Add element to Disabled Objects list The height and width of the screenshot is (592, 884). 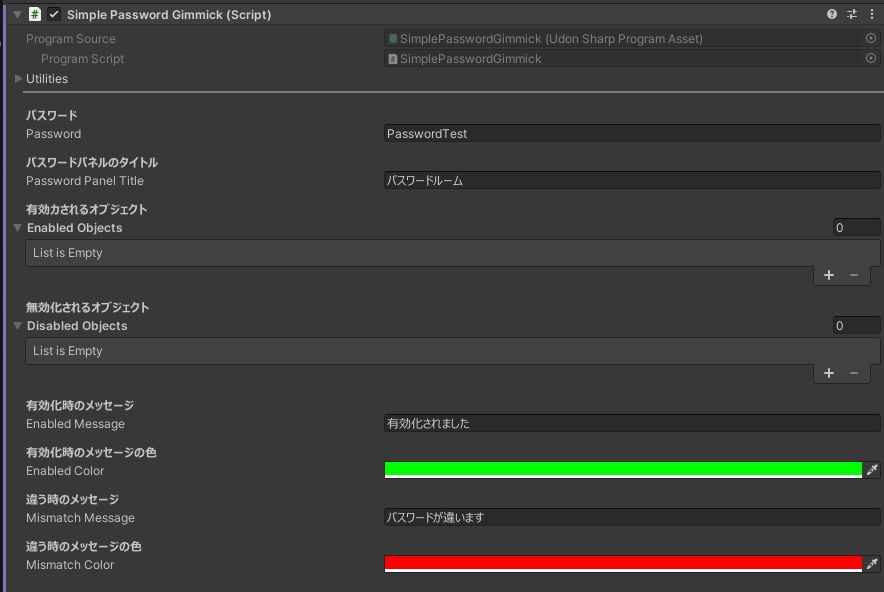829,373
